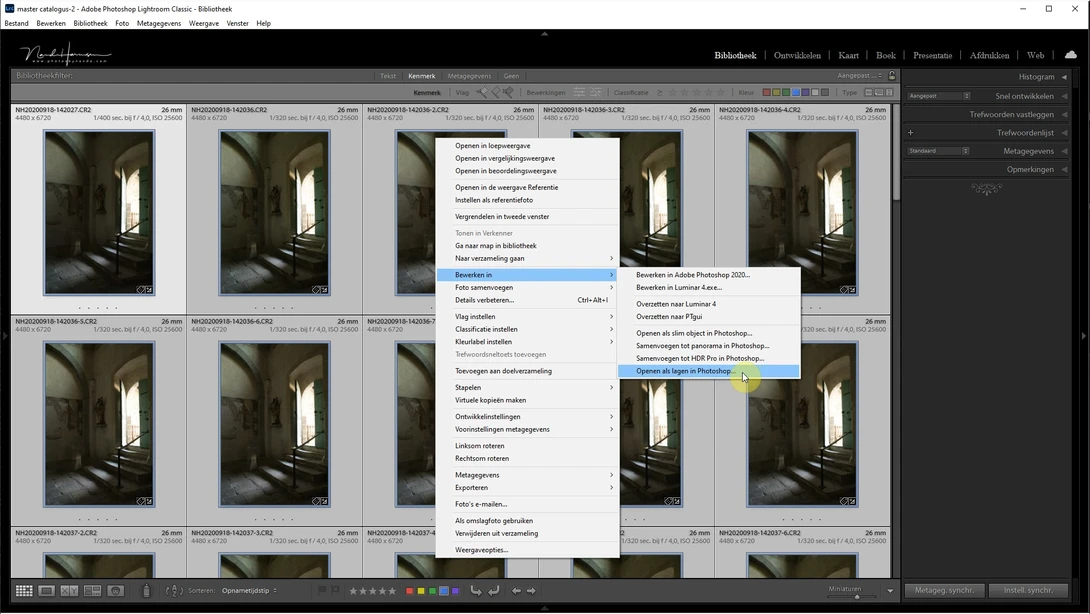Screen dimensions: 1090x614
Task: Open compare view (XY) in toolbar
Action: click(70, 590)
